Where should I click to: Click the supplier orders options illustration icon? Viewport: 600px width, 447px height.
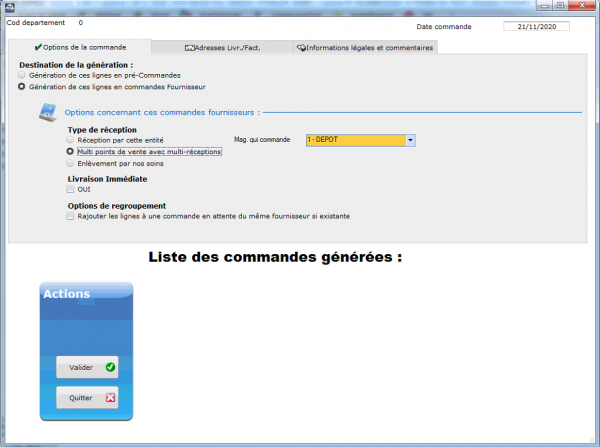coord(48,113)
